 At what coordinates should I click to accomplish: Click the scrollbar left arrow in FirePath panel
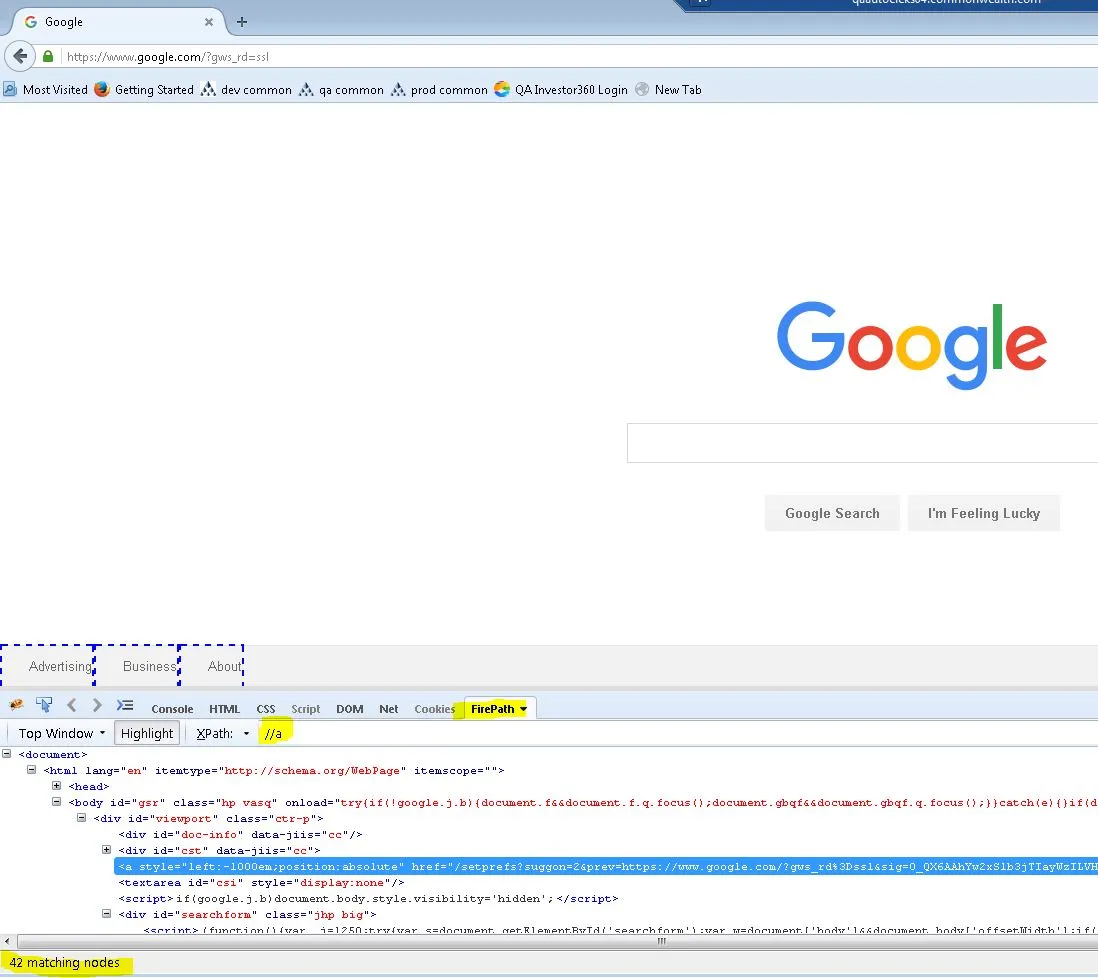[x=7, y=942]
